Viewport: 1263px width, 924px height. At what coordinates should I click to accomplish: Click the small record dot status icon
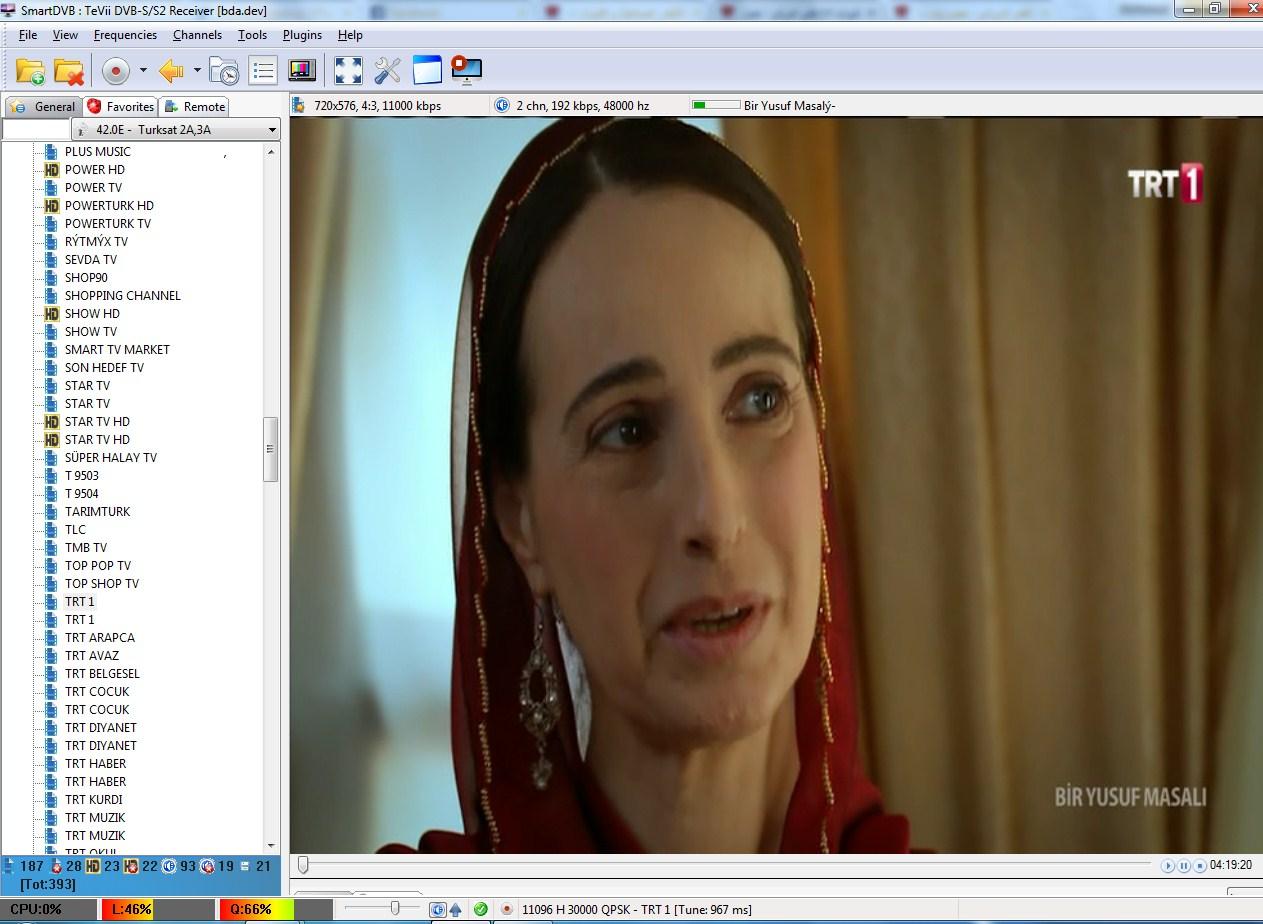tap(507, 909)
